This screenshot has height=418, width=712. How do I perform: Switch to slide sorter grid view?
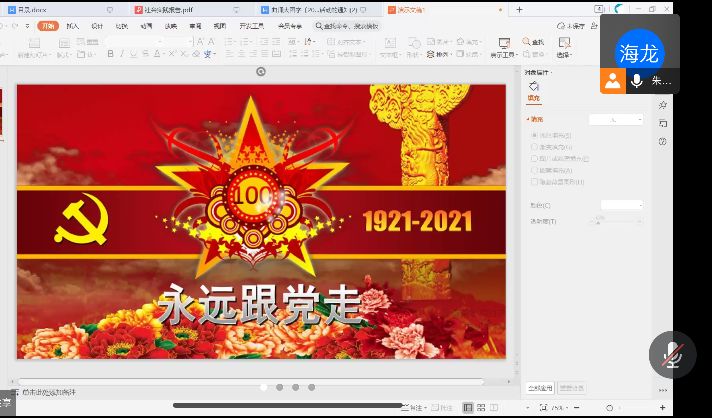coord(481,407)
